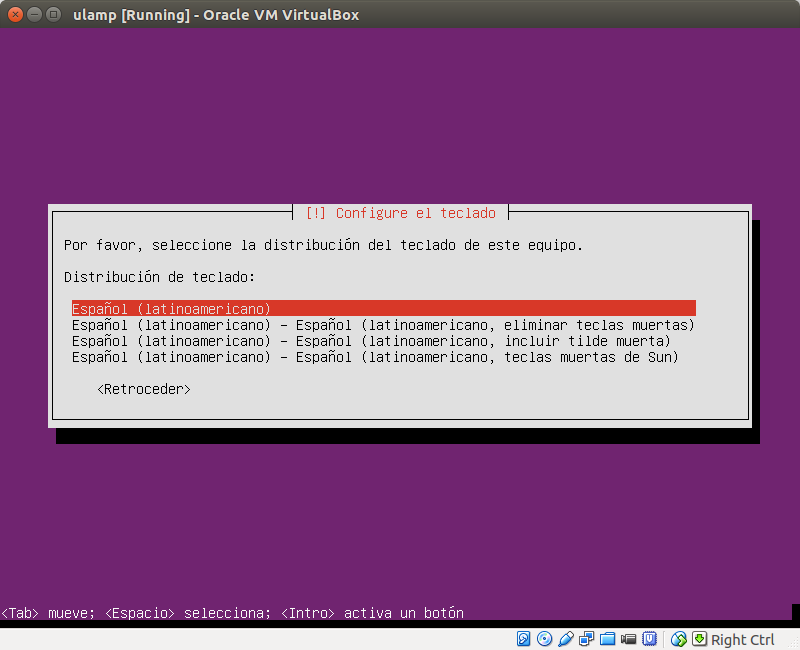800x650 pixels.
Task: Click the Configure el teclado dialog title
Action: (399, 213)
